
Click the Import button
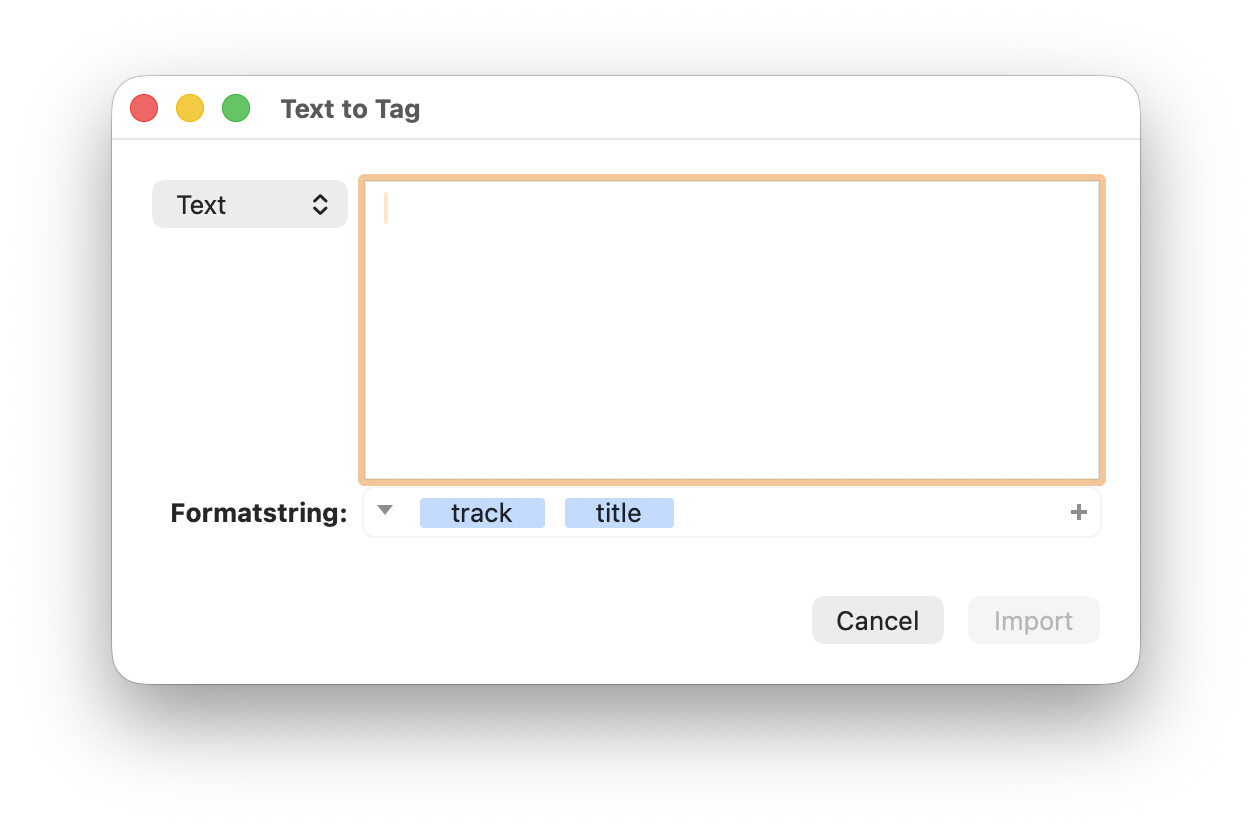tap(1033, 620)
